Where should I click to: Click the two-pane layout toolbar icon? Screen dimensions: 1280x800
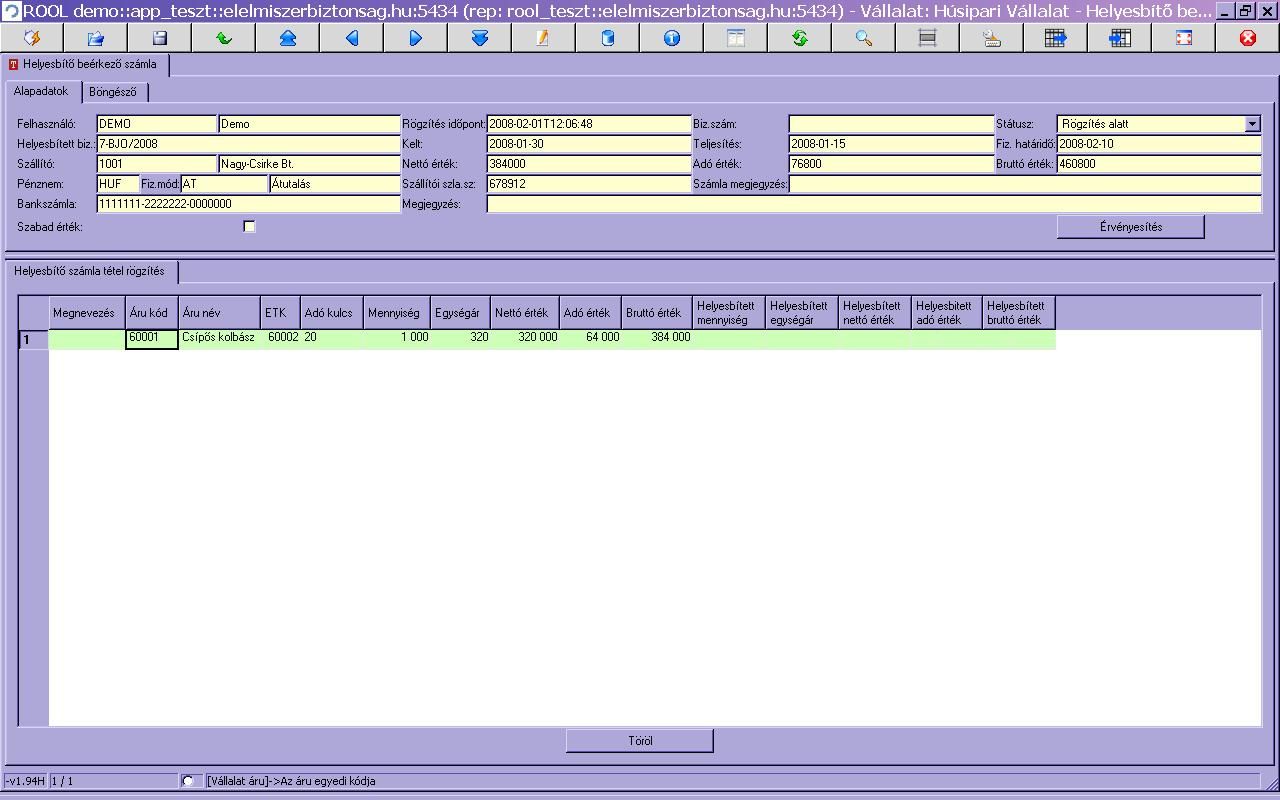[736, 38]
